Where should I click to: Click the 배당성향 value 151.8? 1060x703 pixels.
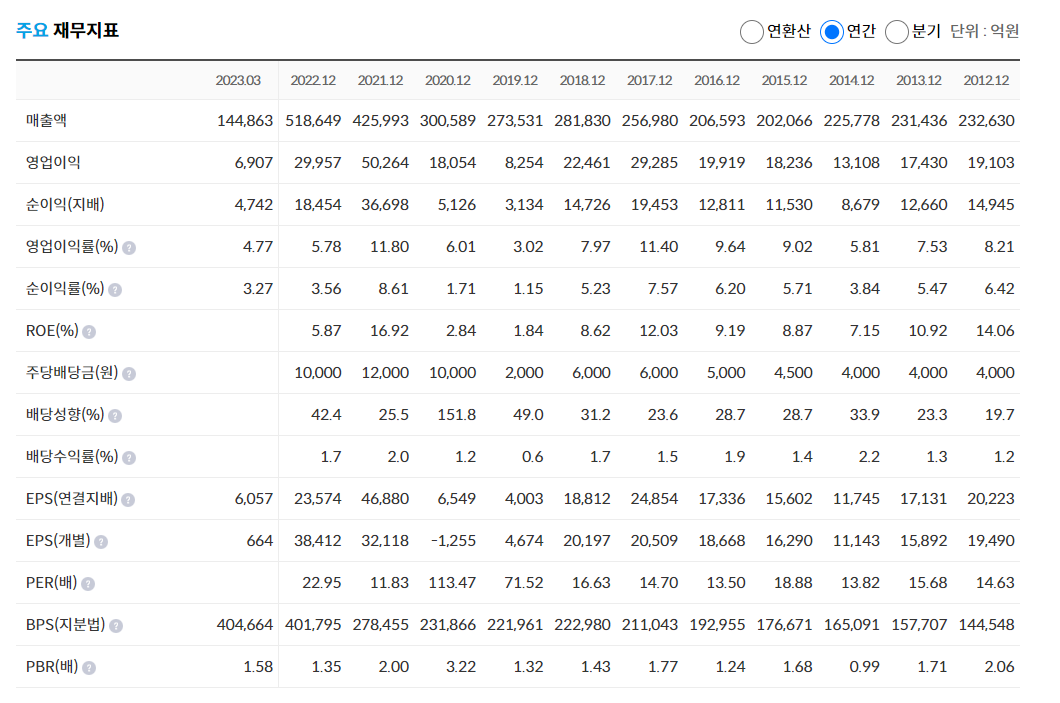[456, 414]
